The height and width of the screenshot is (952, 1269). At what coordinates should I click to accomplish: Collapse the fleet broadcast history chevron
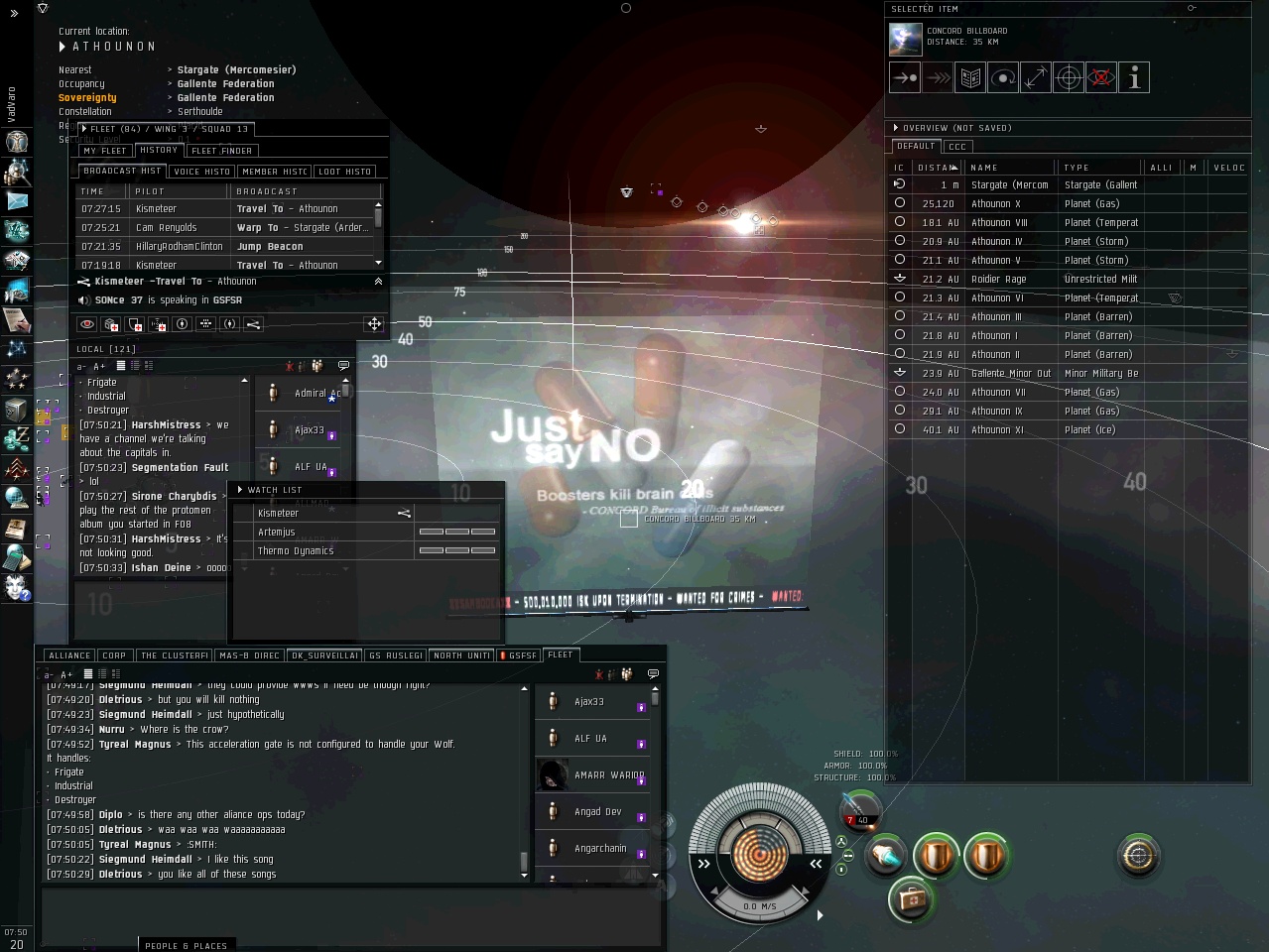click(378, 282)
